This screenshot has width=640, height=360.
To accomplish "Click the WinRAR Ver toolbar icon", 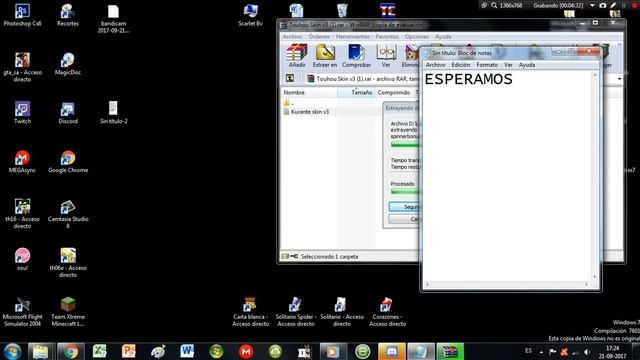I will point(386,56).
